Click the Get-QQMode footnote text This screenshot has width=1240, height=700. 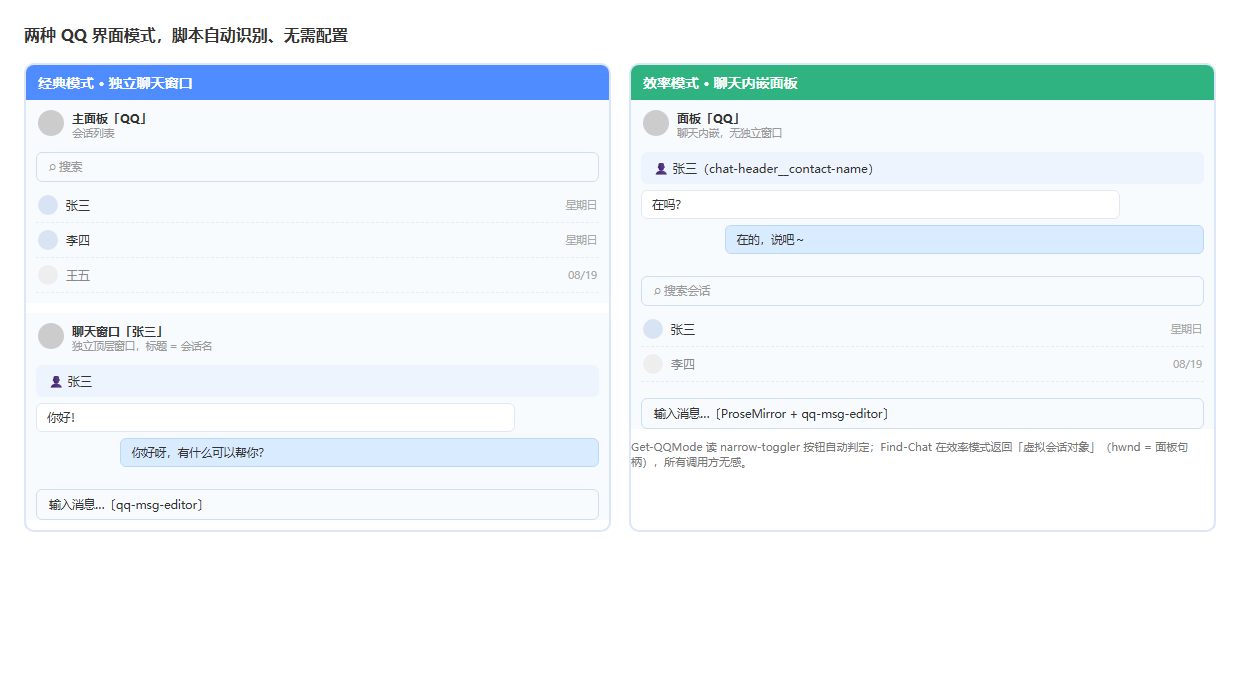tap(910, 455)
